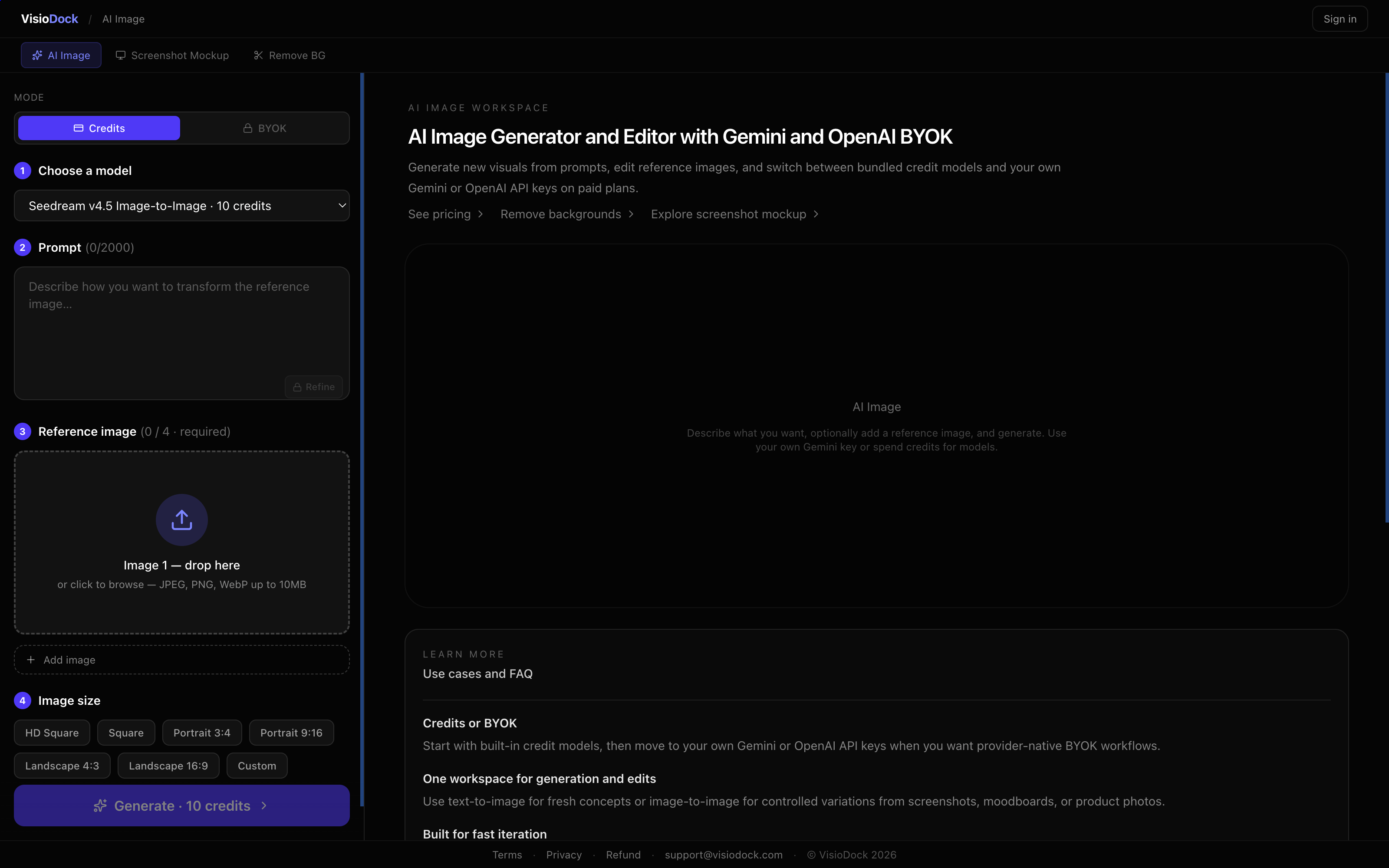1389x868 pixels.
Task: Click the chevron after Explore screenshot mockup
Action: [x=816, y=214]
